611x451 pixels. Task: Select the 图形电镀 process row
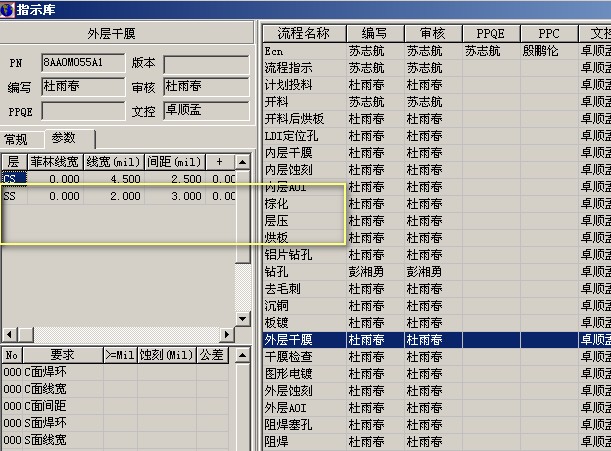point(437,374)
